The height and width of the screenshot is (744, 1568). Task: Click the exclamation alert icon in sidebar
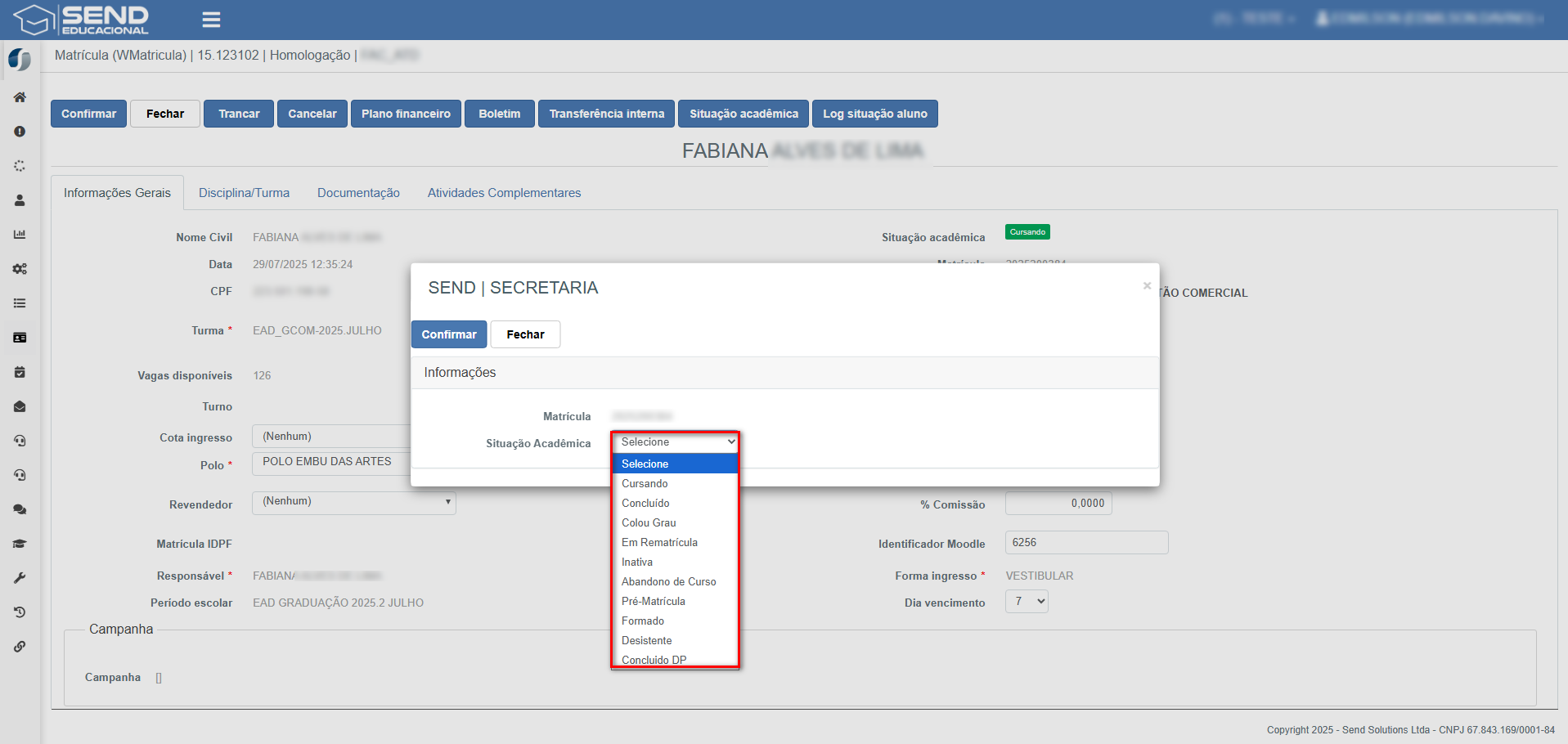[20, 132]
